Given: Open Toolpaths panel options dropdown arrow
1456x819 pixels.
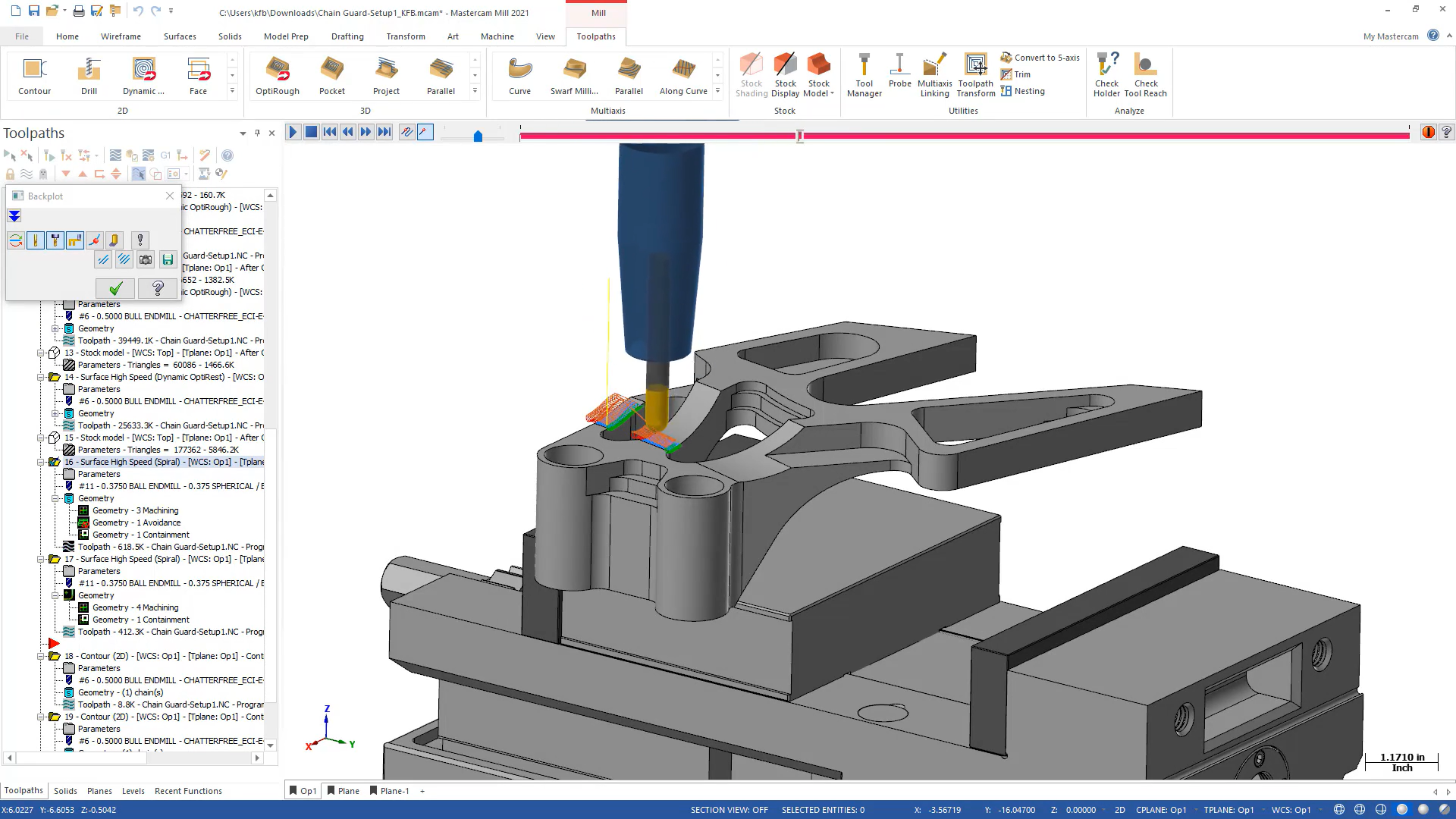Looking at the screenshot, I should click(243, 133).
